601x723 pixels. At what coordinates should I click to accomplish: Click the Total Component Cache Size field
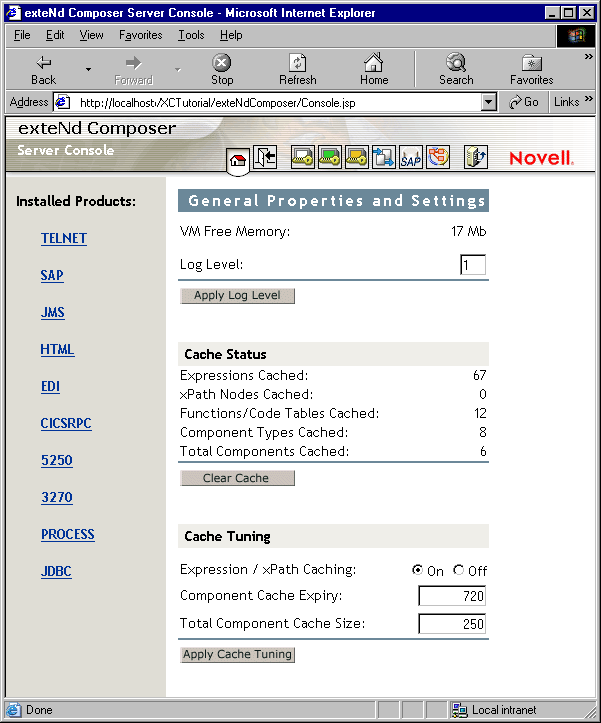point(452,624)
